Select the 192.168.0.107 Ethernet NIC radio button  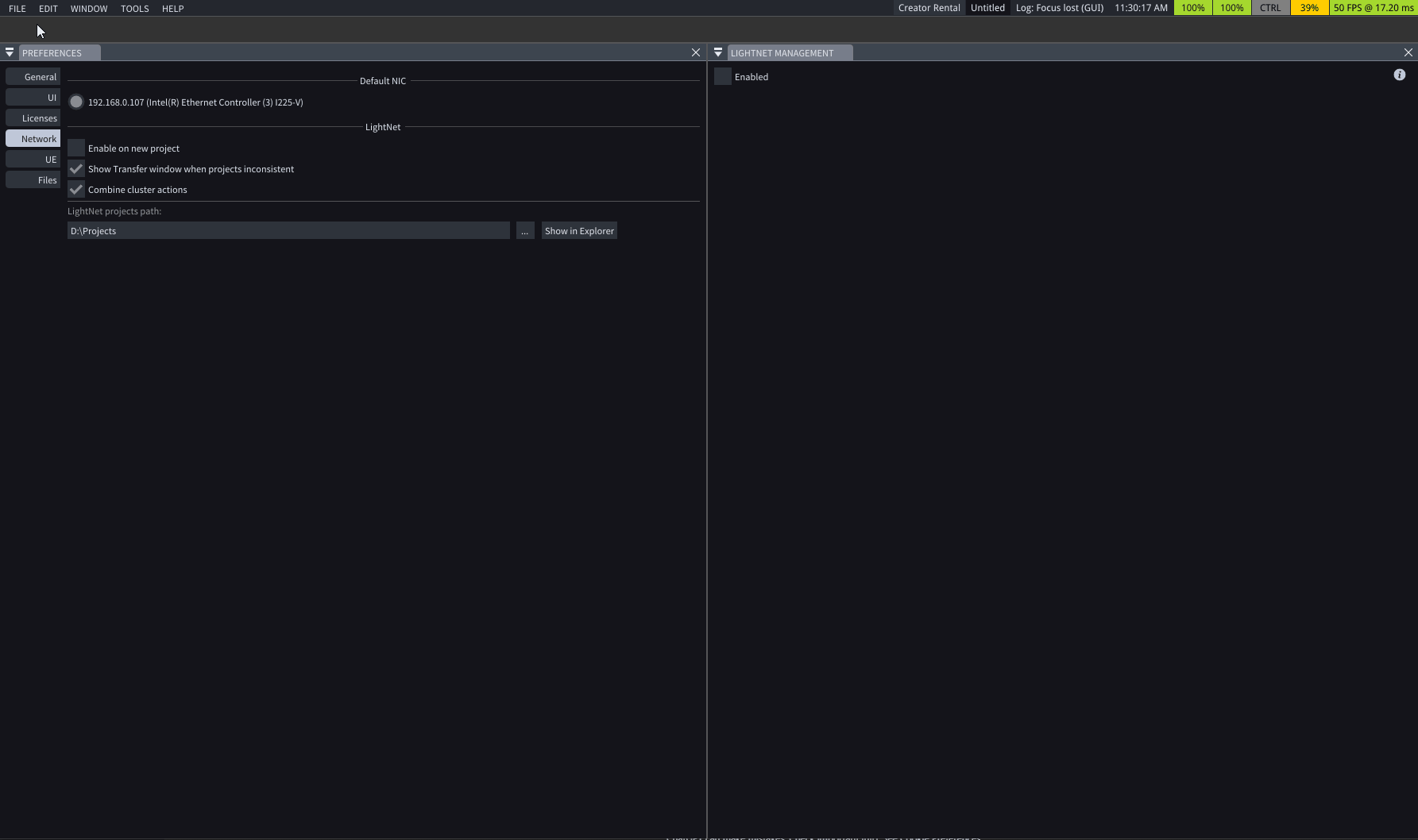tap(76, 102)
